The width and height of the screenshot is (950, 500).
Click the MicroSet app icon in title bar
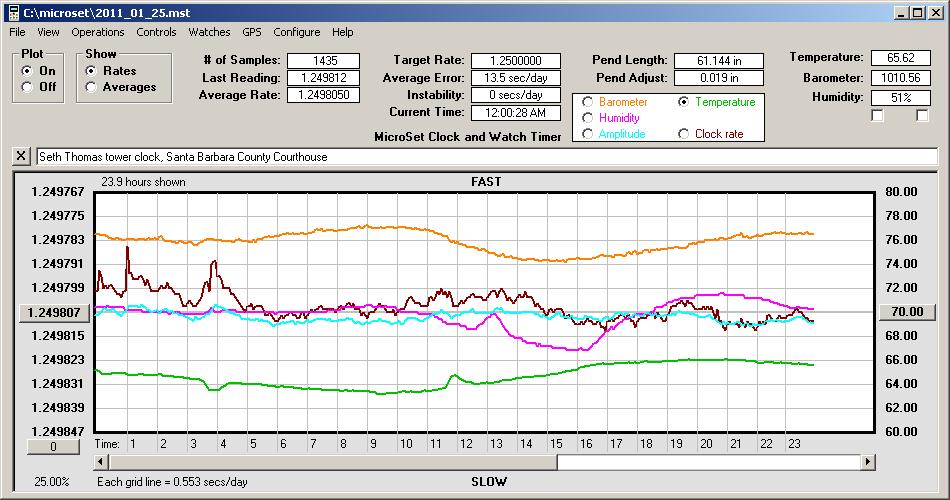pyautogui.click(x=13, y=13)
